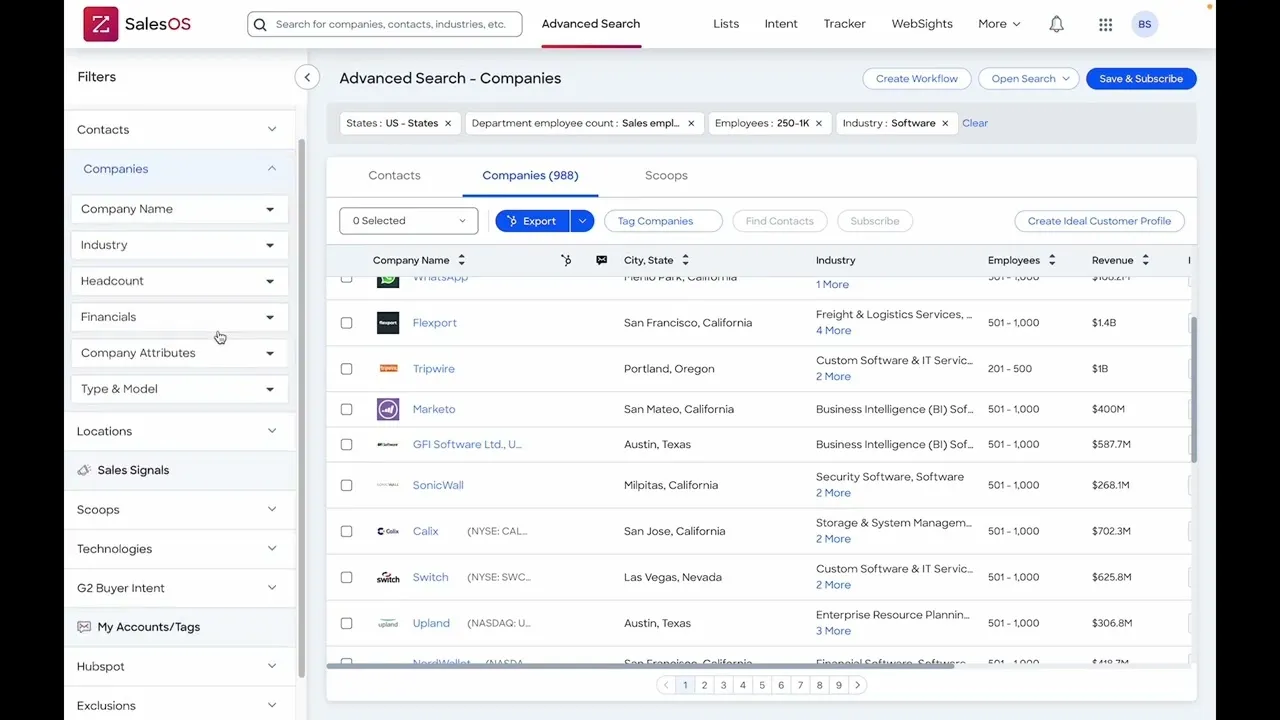Switch to the Scoops tab
Screen dimensions: 1280x720
[x=666, y=175]
